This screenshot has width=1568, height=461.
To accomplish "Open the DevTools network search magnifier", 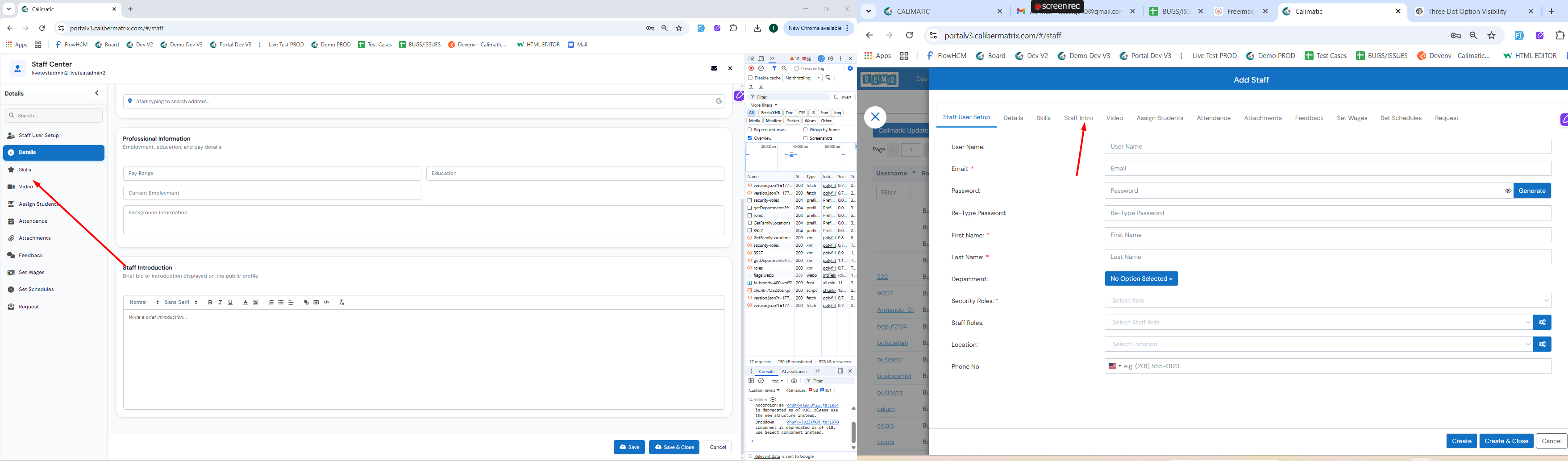I will [x=784, y=68].
